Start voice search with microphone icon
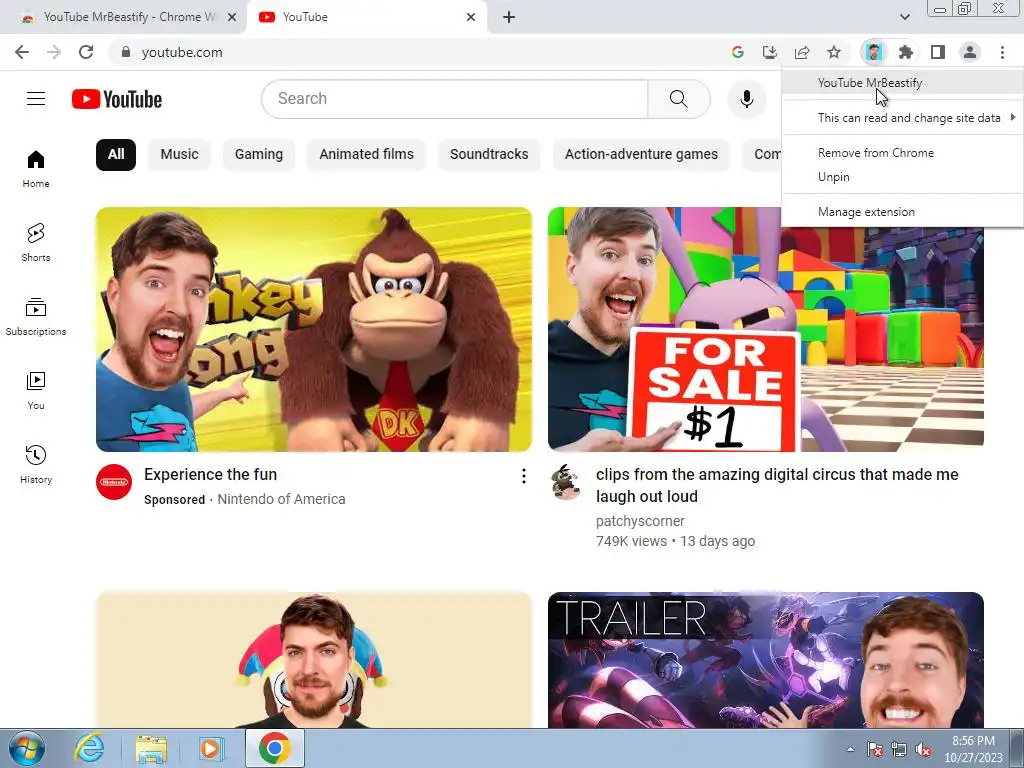Viewport: 1024px width, 768px height. click(746, 99)
